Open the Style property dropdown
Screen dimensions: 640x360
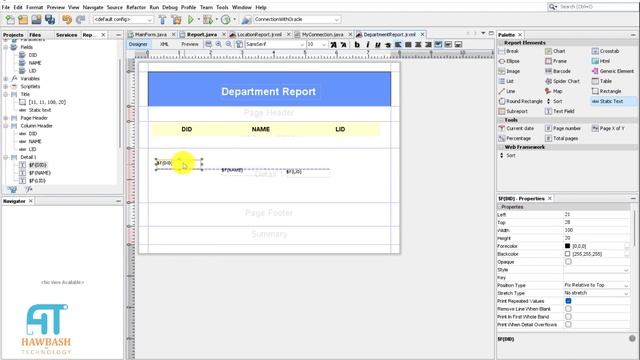coord(596,270)
